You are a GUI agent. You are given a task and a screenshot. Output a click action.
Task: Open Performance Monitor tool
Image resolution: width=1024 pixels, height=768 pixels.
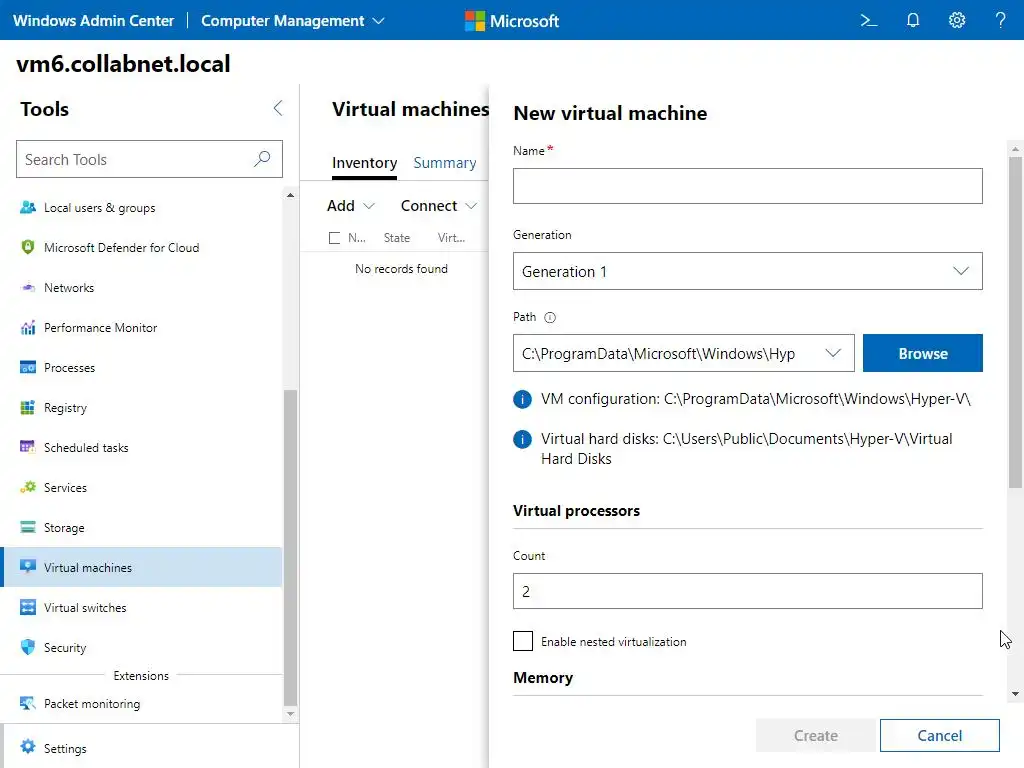[100, 328]
